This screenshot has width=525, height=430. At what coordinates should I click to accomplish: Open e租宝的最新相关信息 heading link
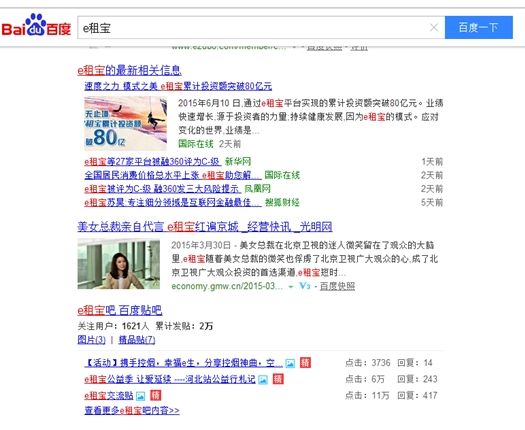pos(129,70)
